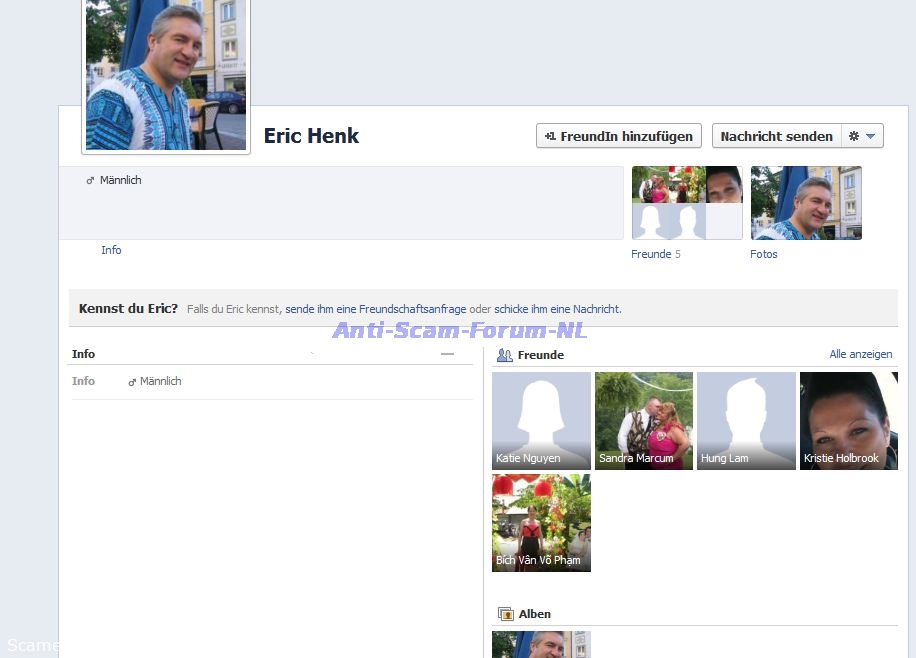The height and width of the screenshot is (658, 916).
Task: Open Hung Lam's friend tile
Action: (x=746, y=421)
